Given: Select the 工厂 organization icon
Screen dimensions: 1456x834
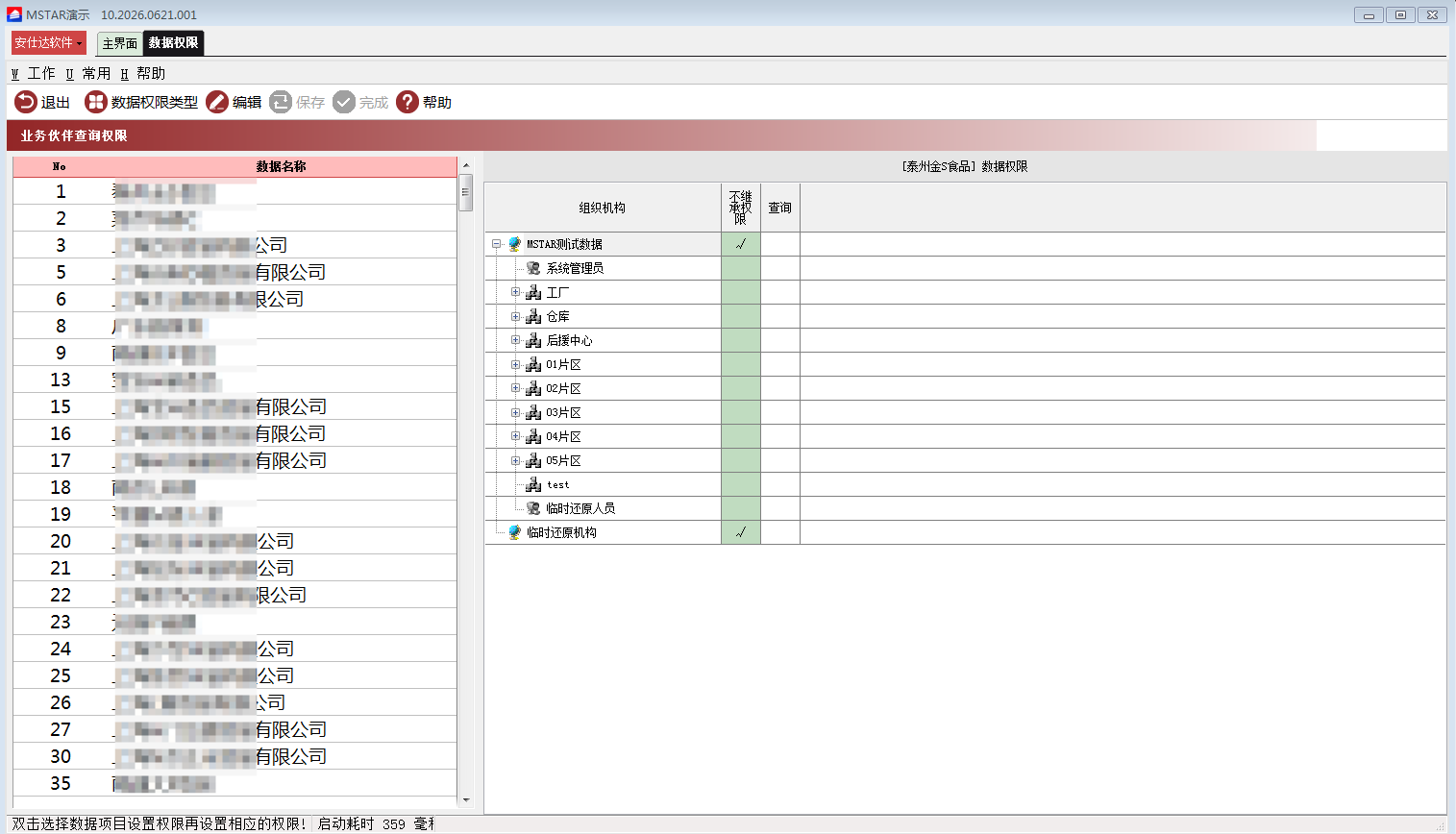Looking at the screenshot, I should point(533,292).
